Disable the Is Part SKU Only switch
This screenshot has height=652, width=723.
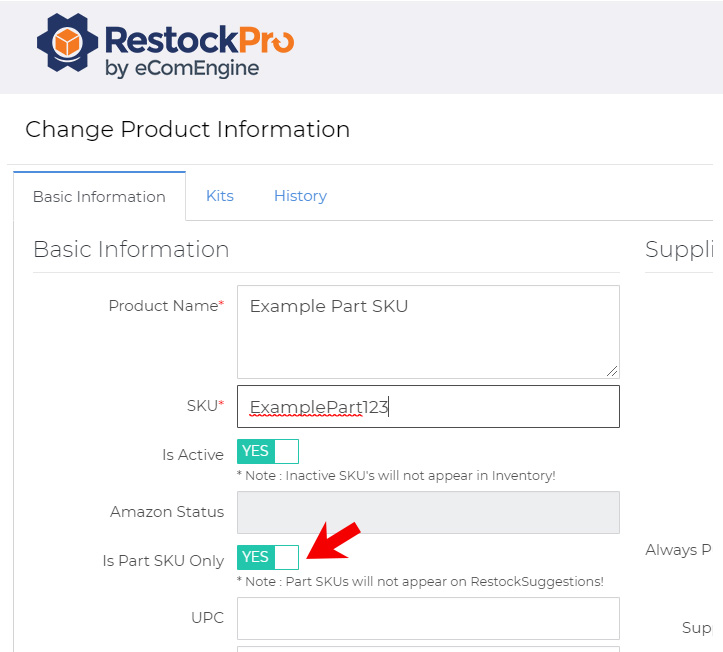[268, 557]
